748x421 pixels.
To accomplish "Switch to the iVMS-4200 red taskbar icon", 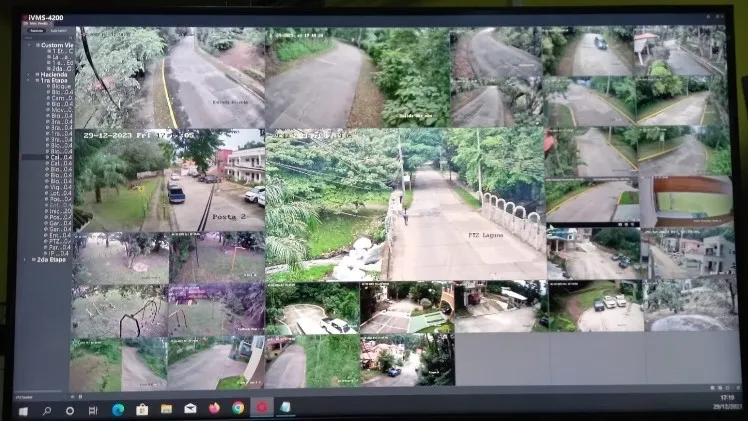I will 262,408.
